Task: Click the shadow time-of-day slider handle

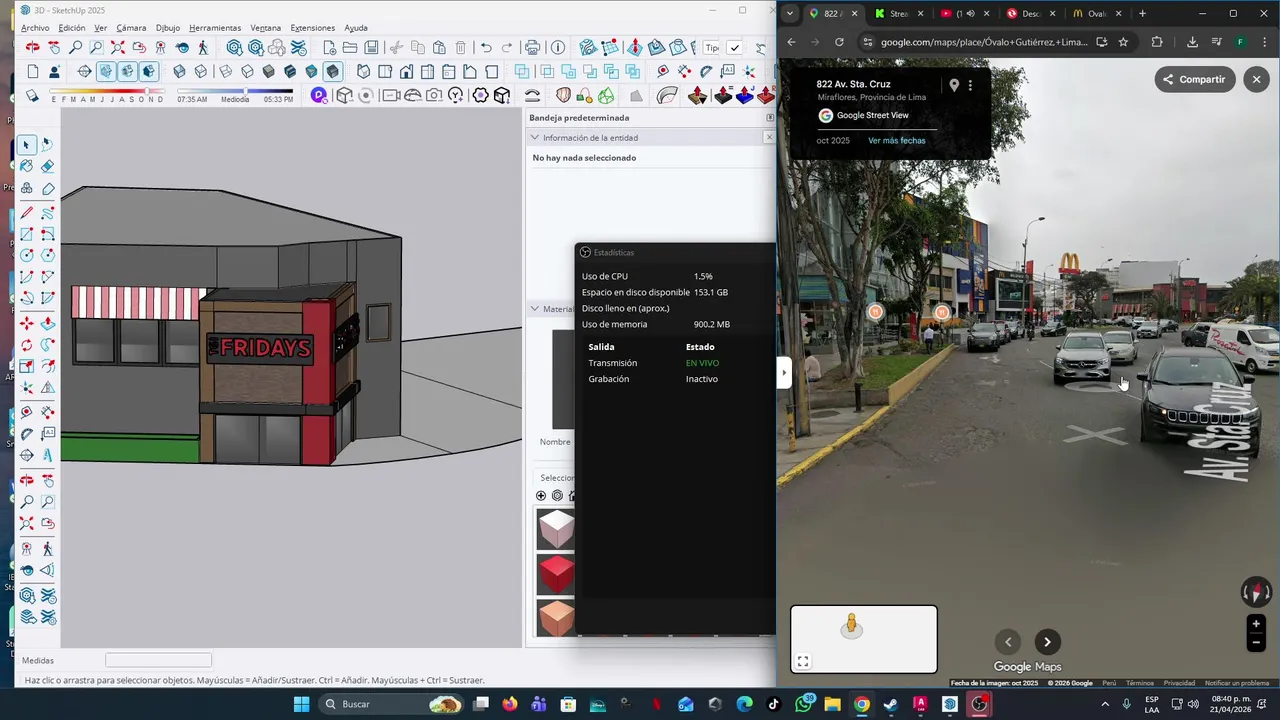Action: coord(245,92)
